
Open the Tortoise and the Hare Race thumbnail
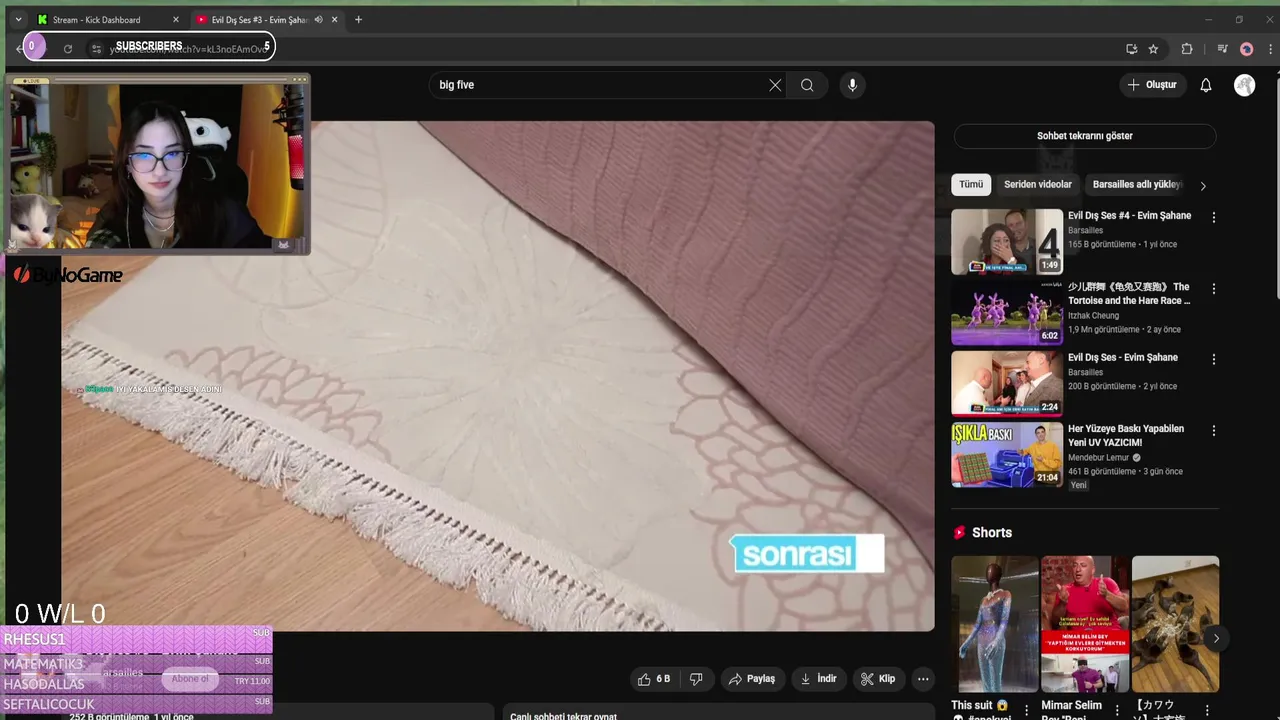tap(1007, 312)
